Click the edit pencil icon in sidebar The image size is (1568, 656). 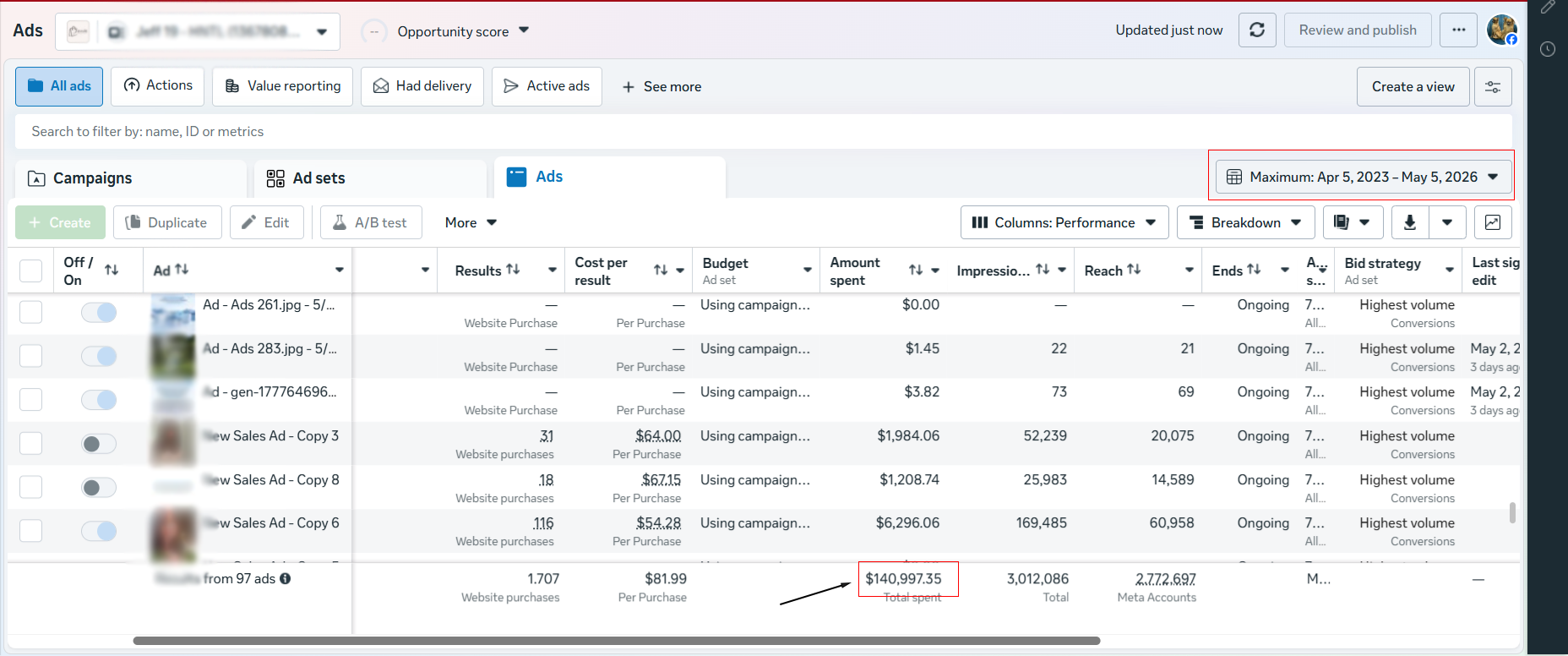(x=1548, y=8)
